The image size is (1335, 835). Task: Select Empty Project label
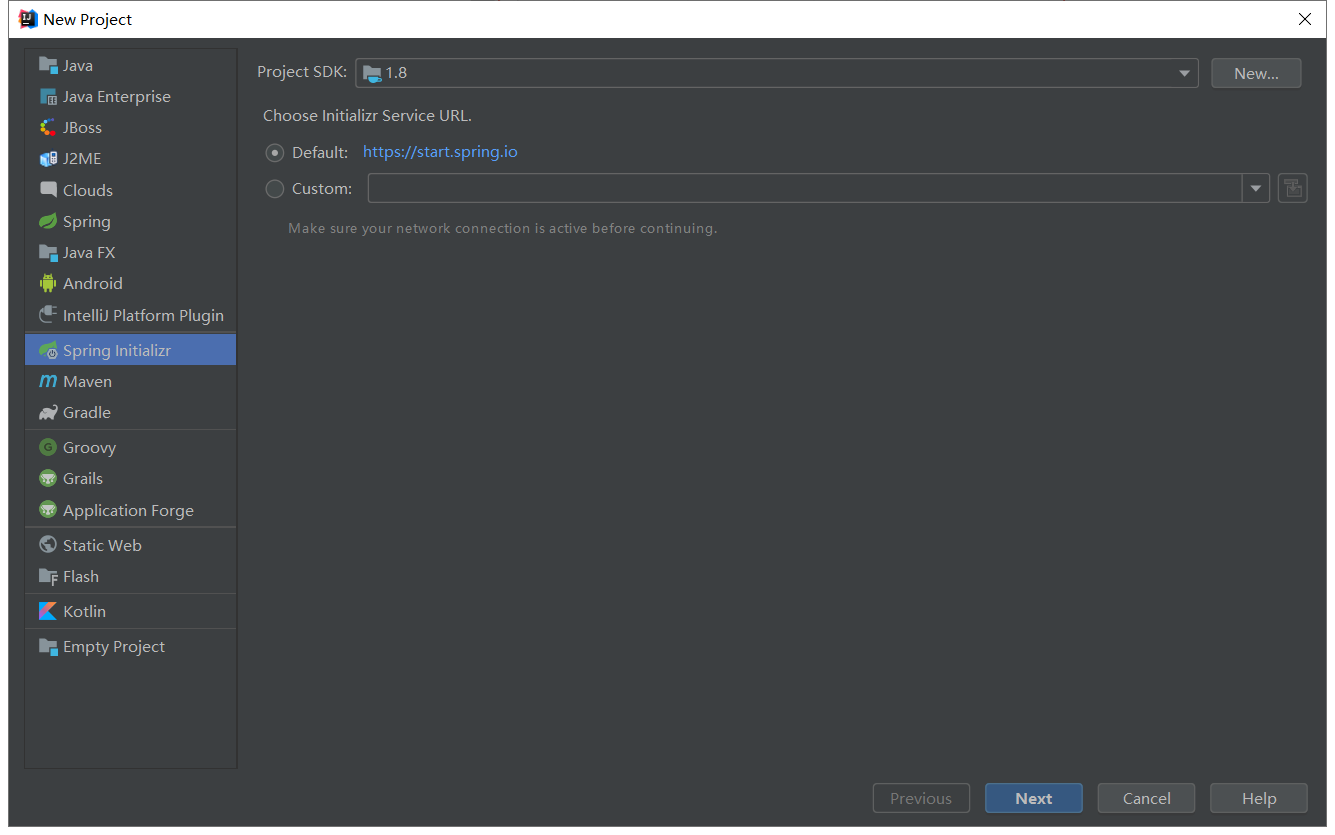[114, 647]
